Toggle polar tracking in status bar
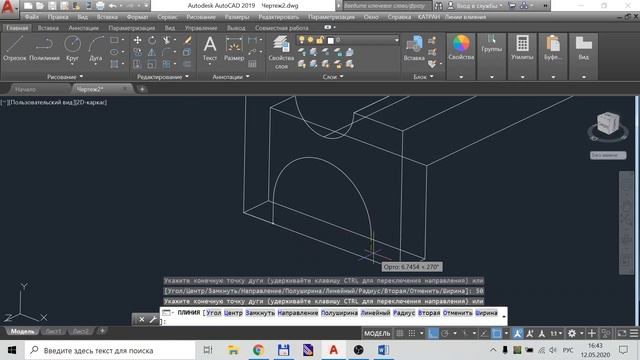Image resolution: width=640 pixels, height=360 pixels. (x=445, y=333)
